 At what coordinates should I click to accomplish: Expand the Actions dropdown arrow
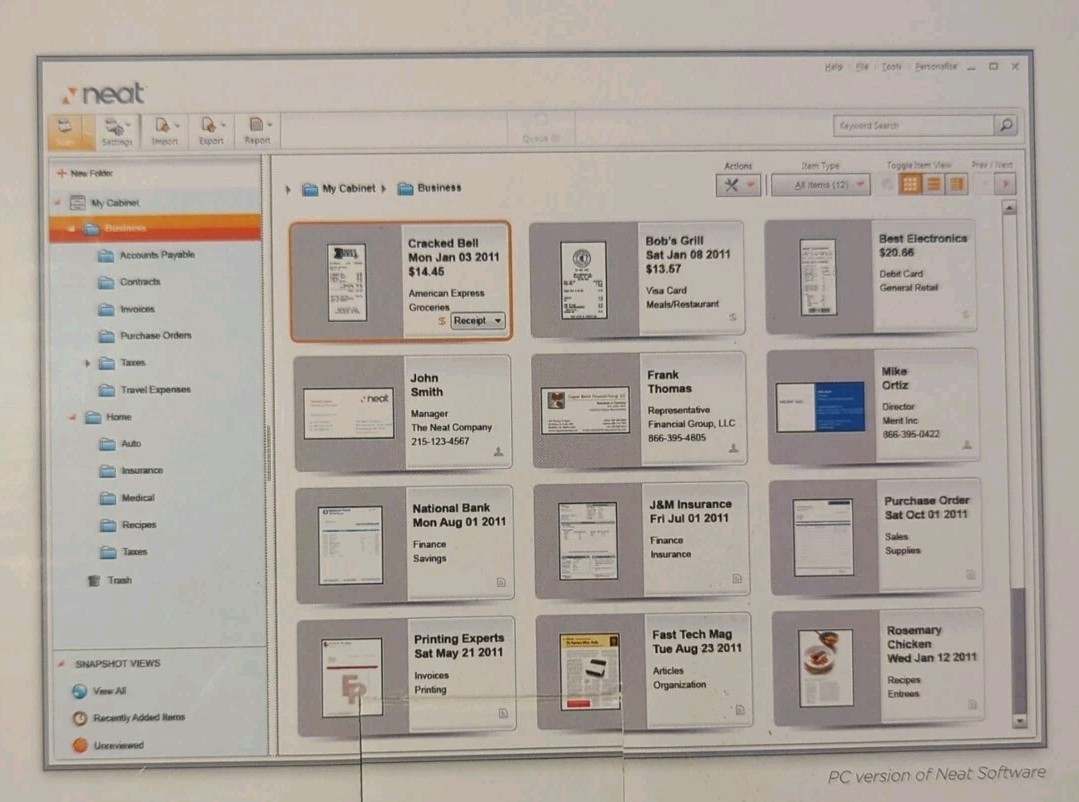tap(751, 184)
